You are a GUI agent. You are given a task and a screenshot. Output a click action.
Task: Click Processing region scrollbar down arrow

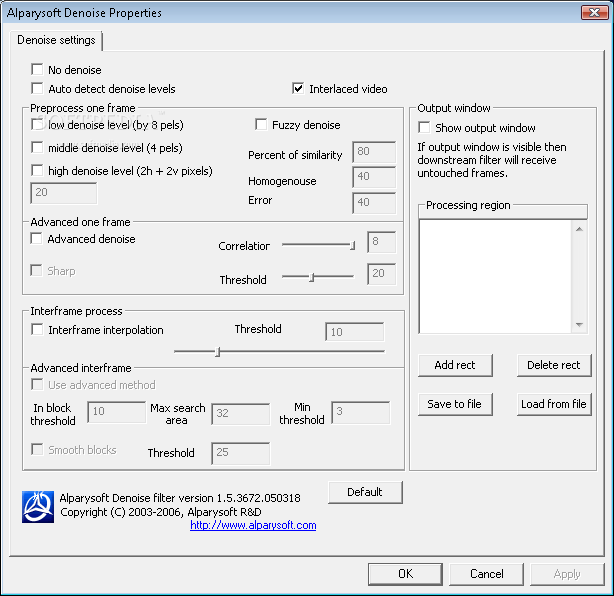pos(580,325)
